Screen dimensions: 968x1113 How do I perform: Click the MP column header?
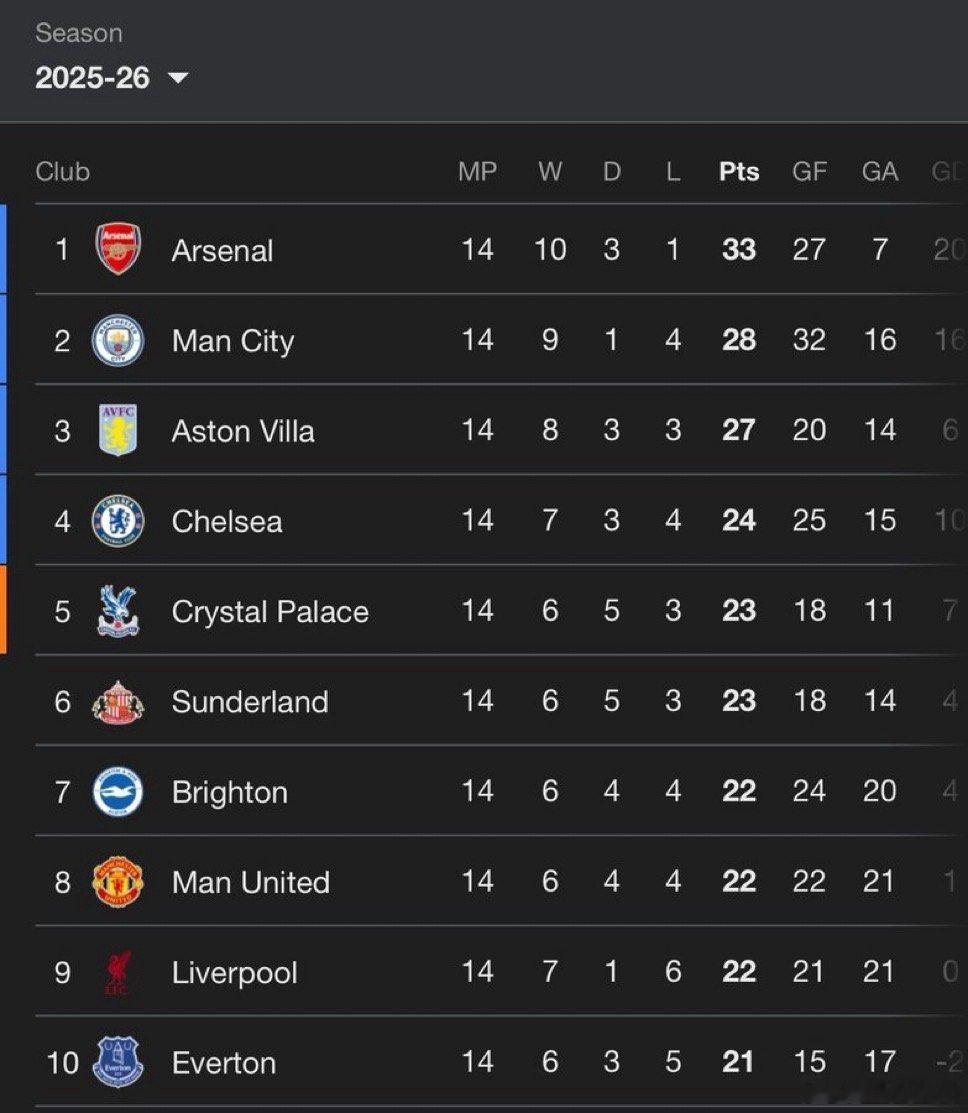(477, 172)
